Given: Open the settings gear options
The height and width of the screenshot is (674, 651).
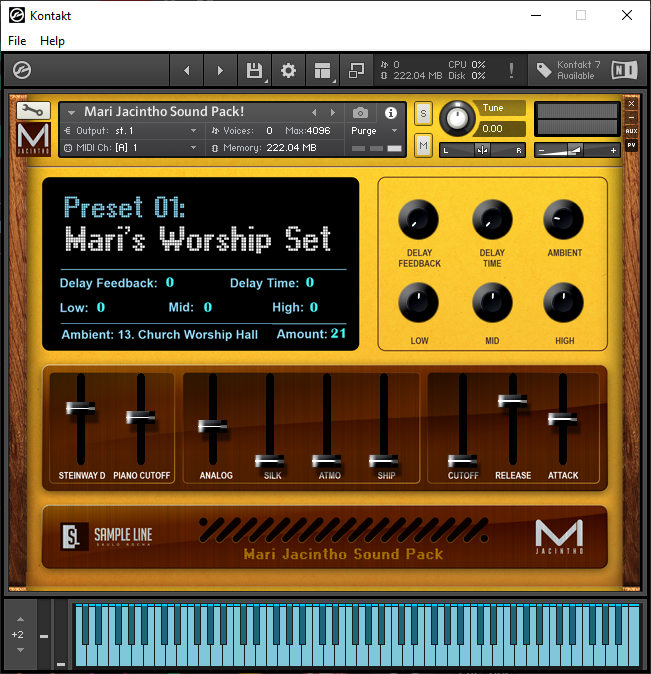Looking at the screenshot, I should pos(288,70).
